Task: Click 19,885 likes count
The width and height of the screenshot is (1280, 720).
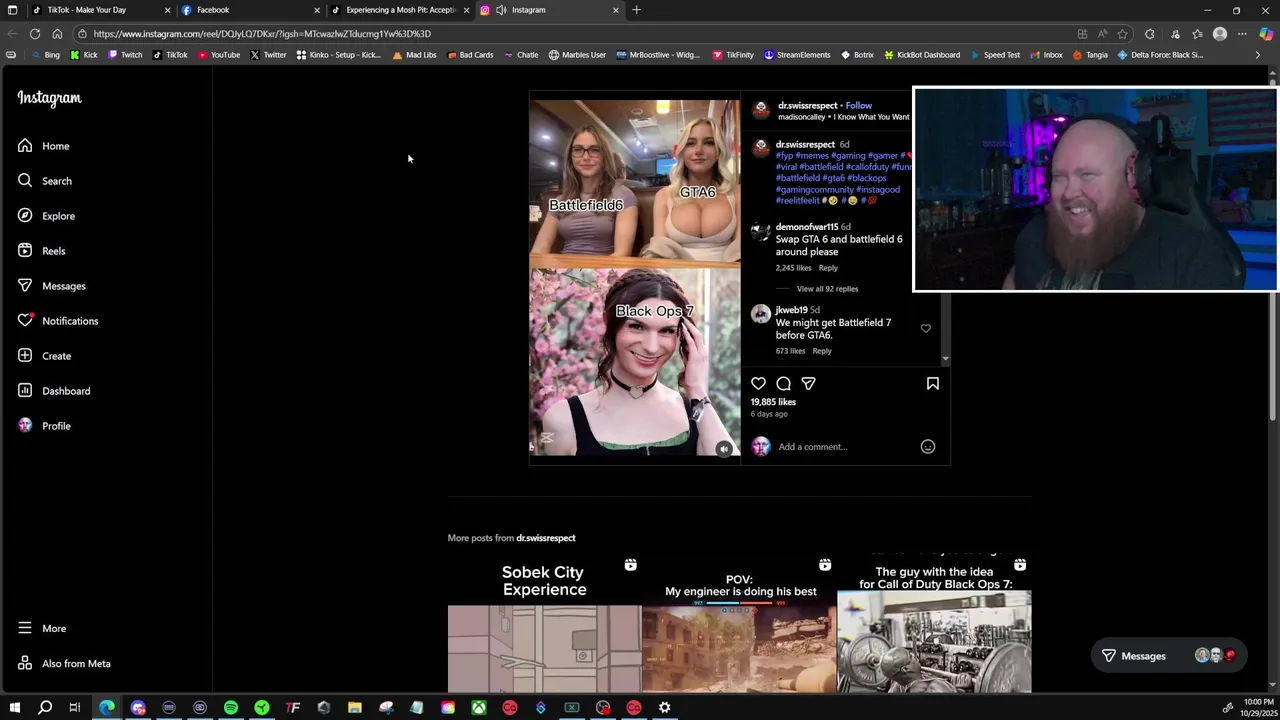Action: point(773,402)
